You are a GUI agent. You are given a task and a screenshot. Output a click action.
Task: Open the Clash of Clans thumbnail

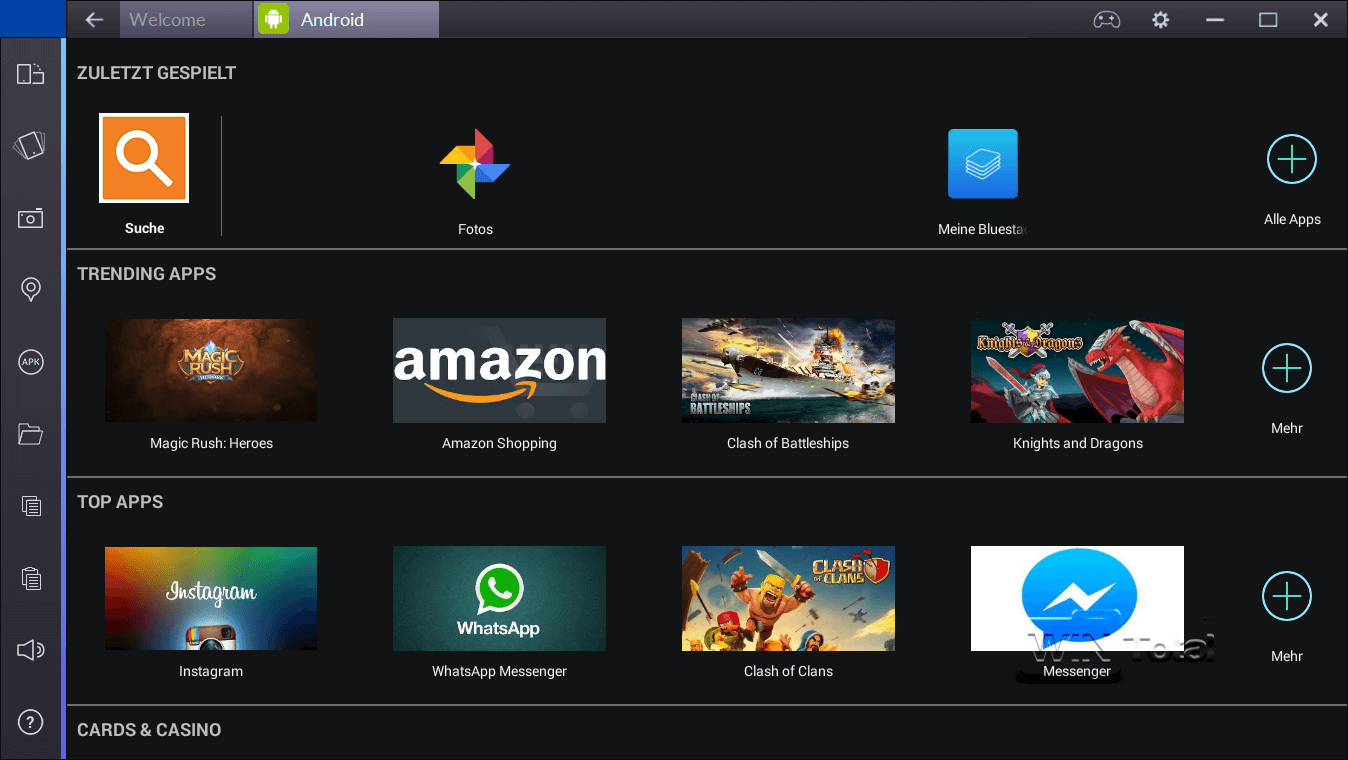click(787, 598)
